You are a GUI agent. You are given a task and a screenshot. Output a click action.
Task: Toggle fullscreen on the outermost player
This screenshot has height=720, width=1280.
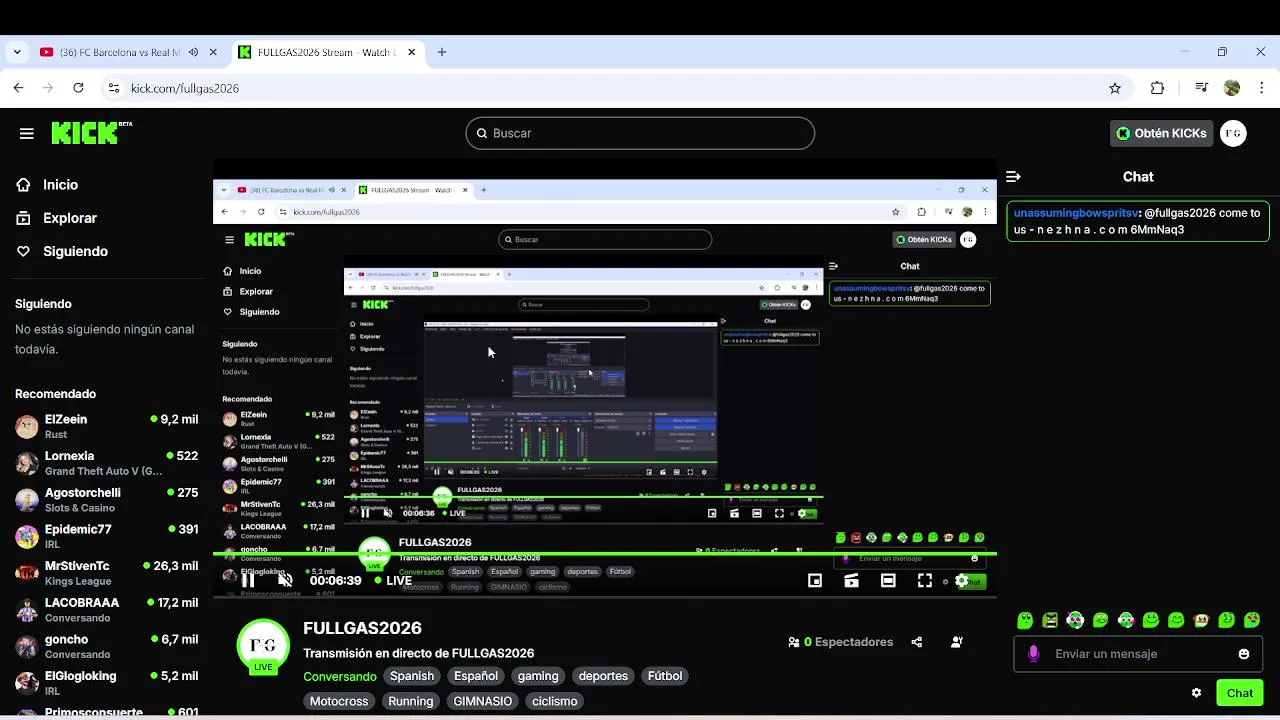coord(925,580)
